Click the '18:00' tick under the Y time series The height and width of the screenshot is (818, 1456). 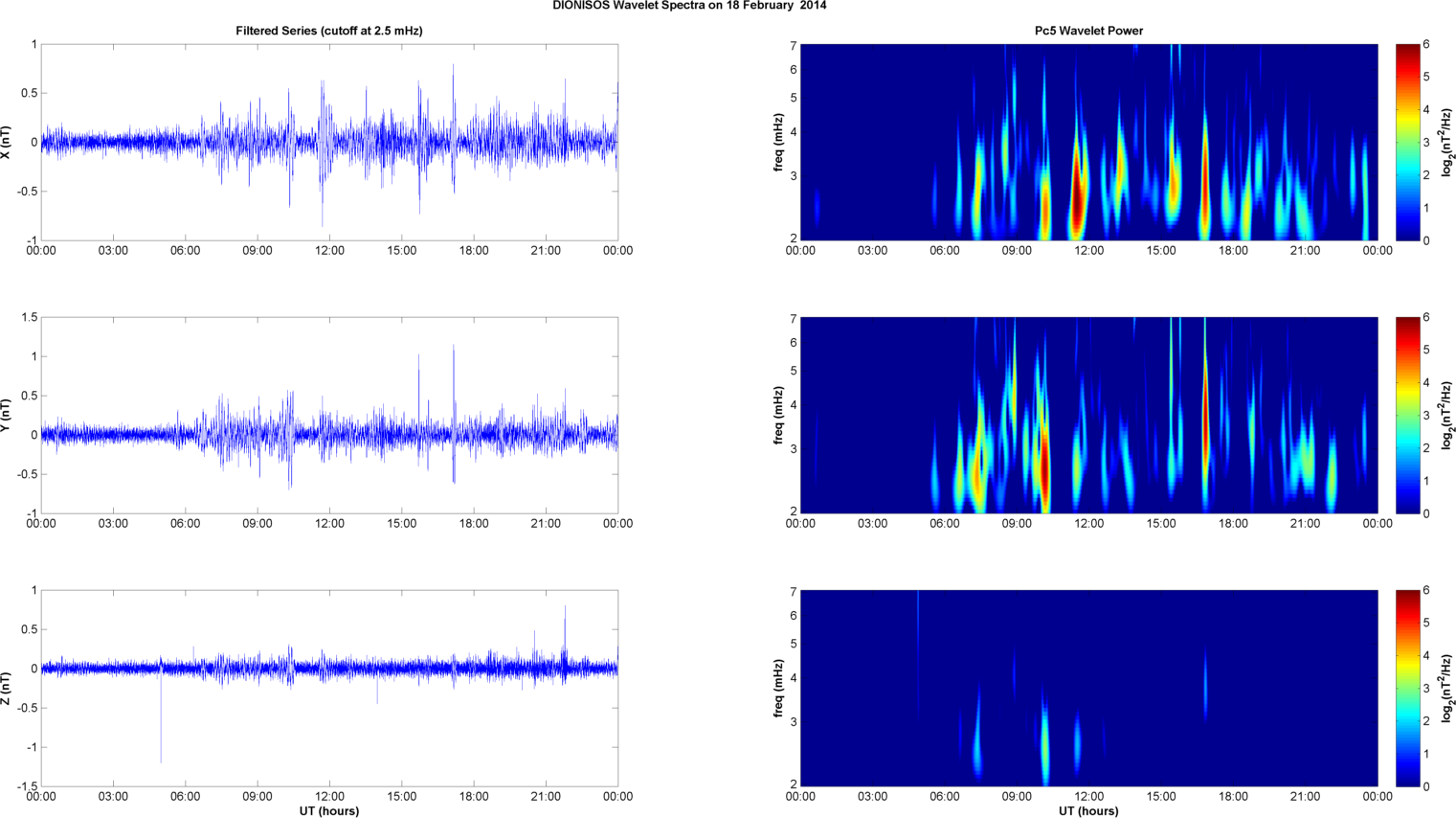click(474, 524)
